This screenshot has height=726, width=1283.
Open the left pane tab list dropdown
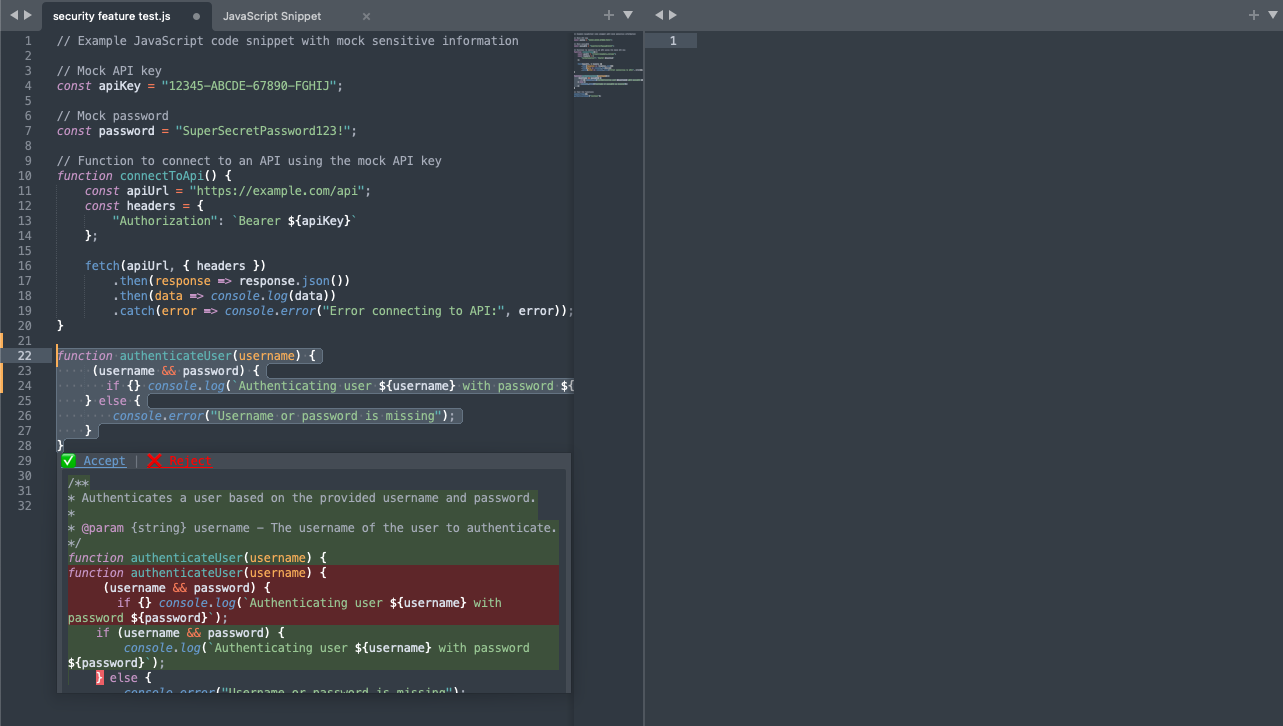(x=628, y=15)
